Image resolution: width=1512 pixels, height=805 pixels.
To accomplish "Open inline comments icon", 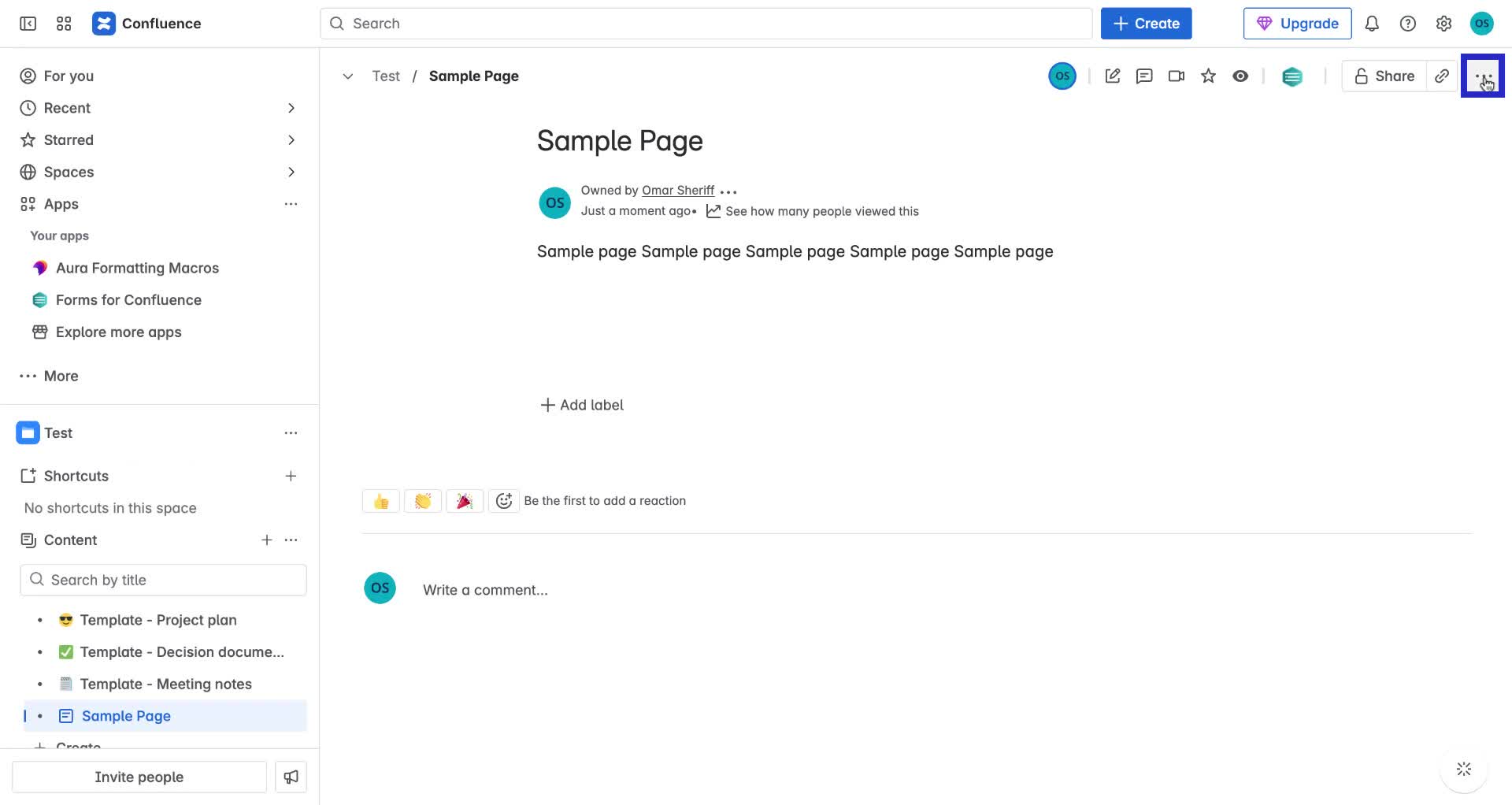I will tap(1144, 76).
